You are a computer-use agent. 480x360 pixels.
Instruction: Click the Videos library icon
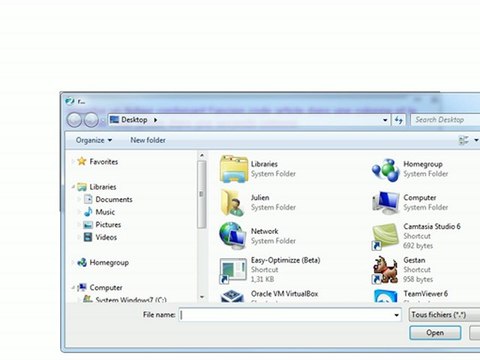click(x=88, y=237)
